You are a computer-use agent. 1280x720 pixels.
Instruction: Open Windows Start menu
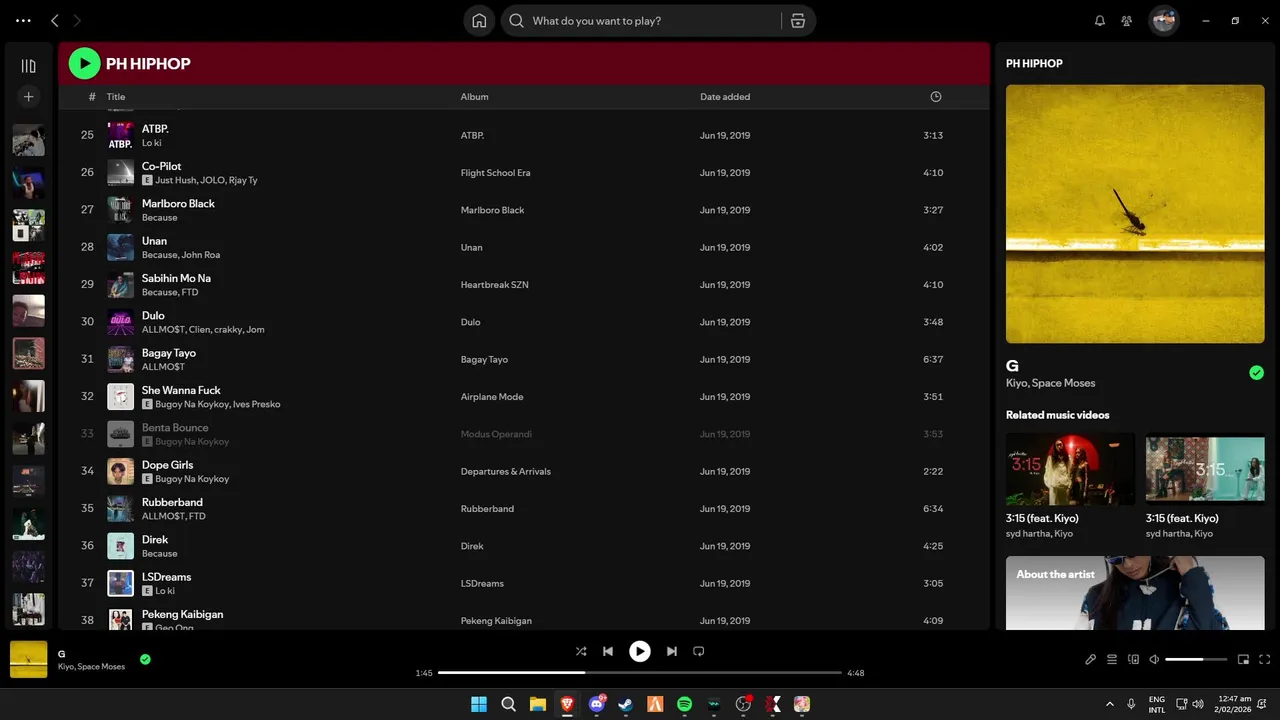(x=479, y=704)
